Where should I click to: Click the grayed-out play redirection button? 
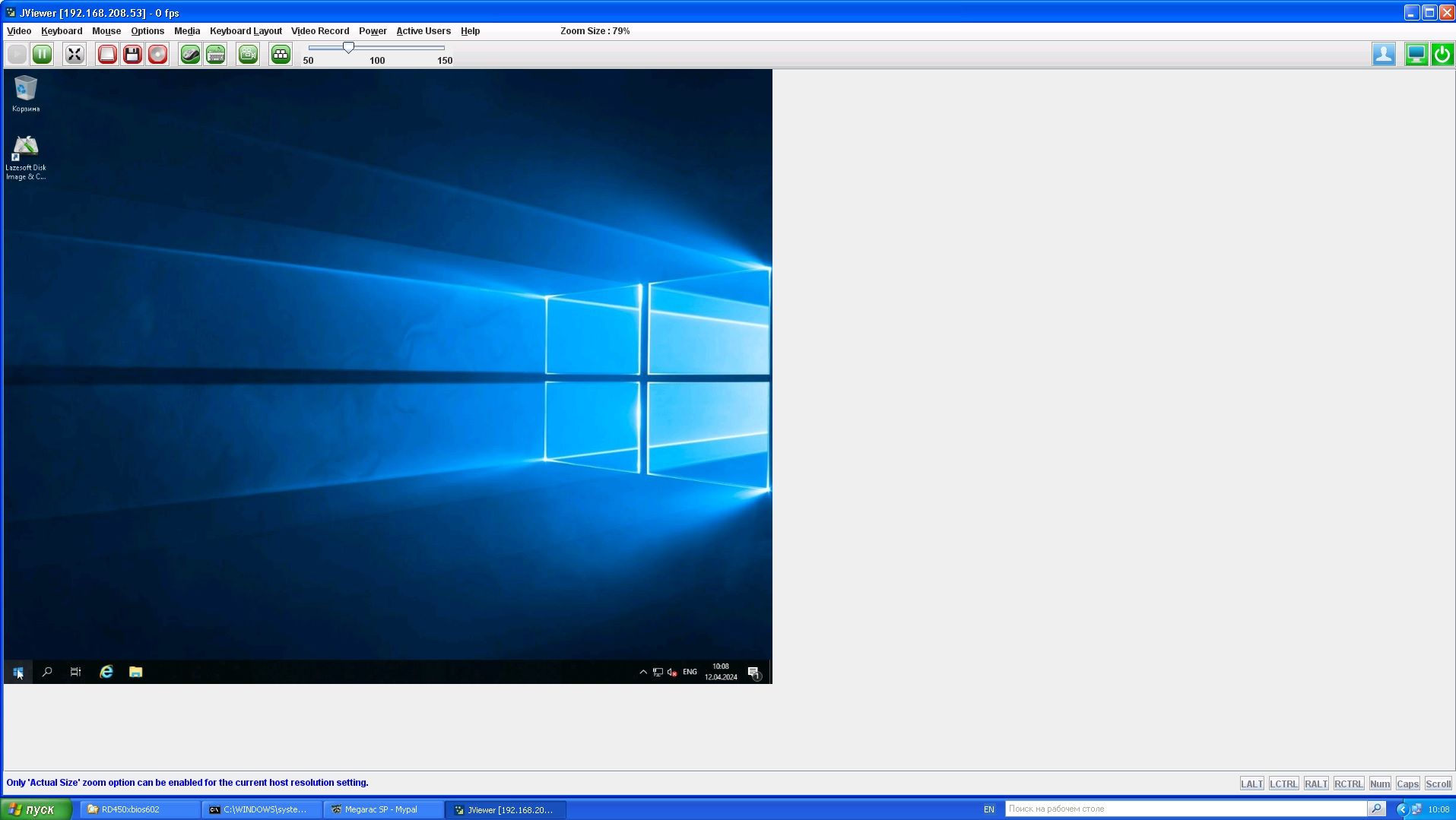coord(17,54)
